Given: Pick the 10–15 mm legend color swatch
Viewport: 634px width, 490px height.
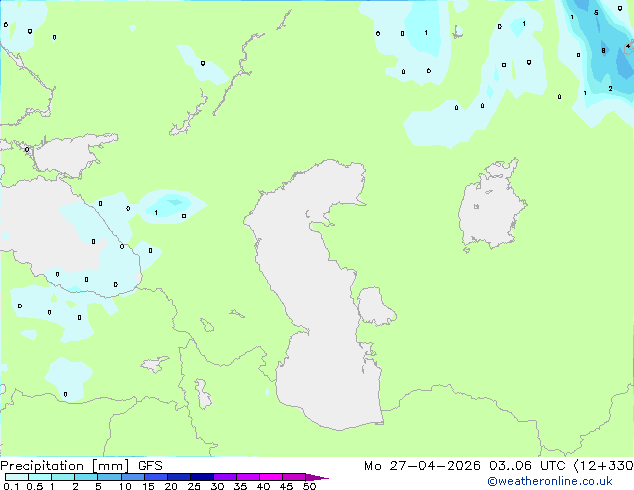Looking at the screenshot, I should pyautogui.click(x=132, y=477).
